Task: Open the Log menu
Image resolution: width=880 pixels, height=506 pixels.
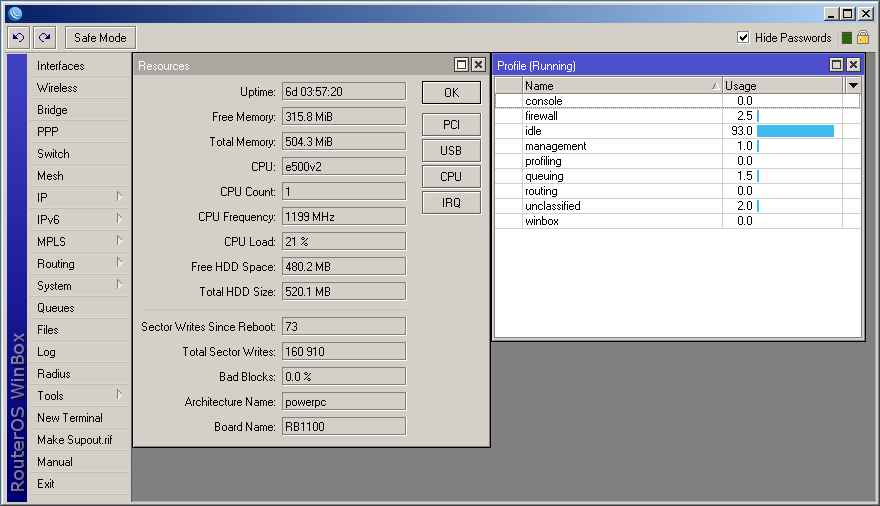Action: click(79, 352)
